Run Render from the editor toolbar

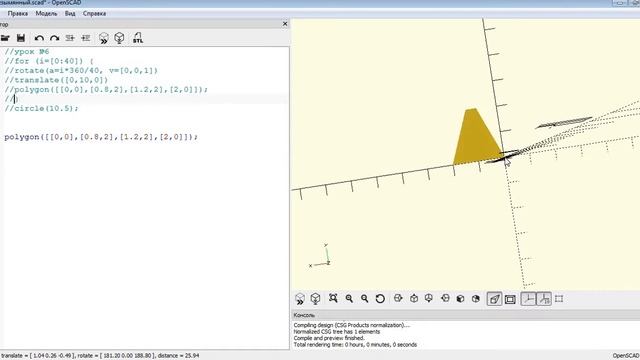pyautogui.click(x=119, y=38)
